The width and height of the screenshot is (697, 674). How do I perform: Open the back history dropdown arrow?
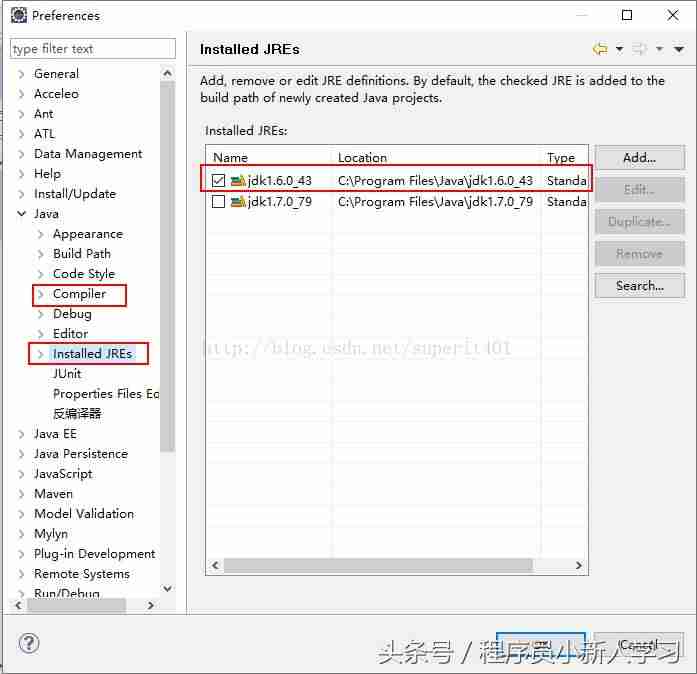pyautogui.click(x=619, y=49)
